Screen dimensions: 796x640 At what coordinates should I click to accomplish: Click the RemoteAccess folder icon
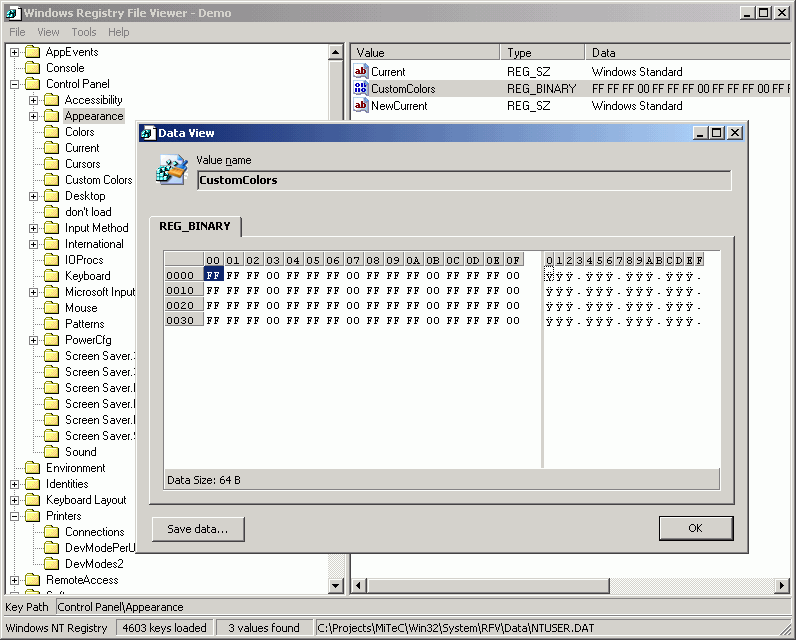(32, 580)
